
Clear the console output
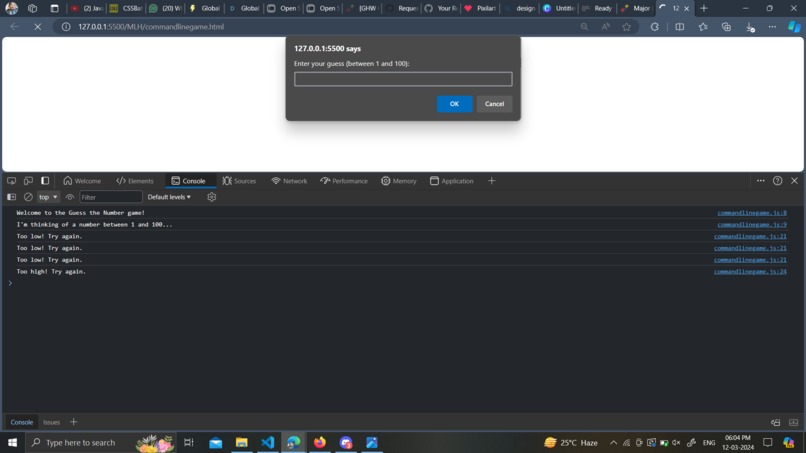pos(28,197)
